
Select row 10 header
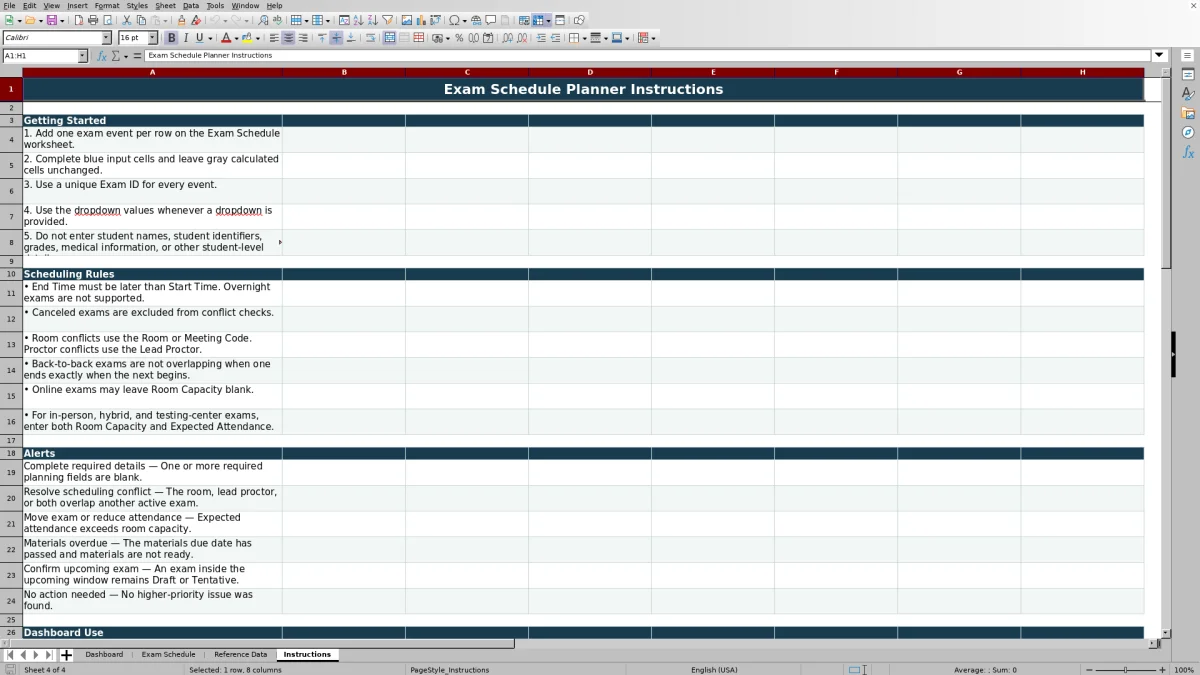pyautogui.click(x=11, y=274)
